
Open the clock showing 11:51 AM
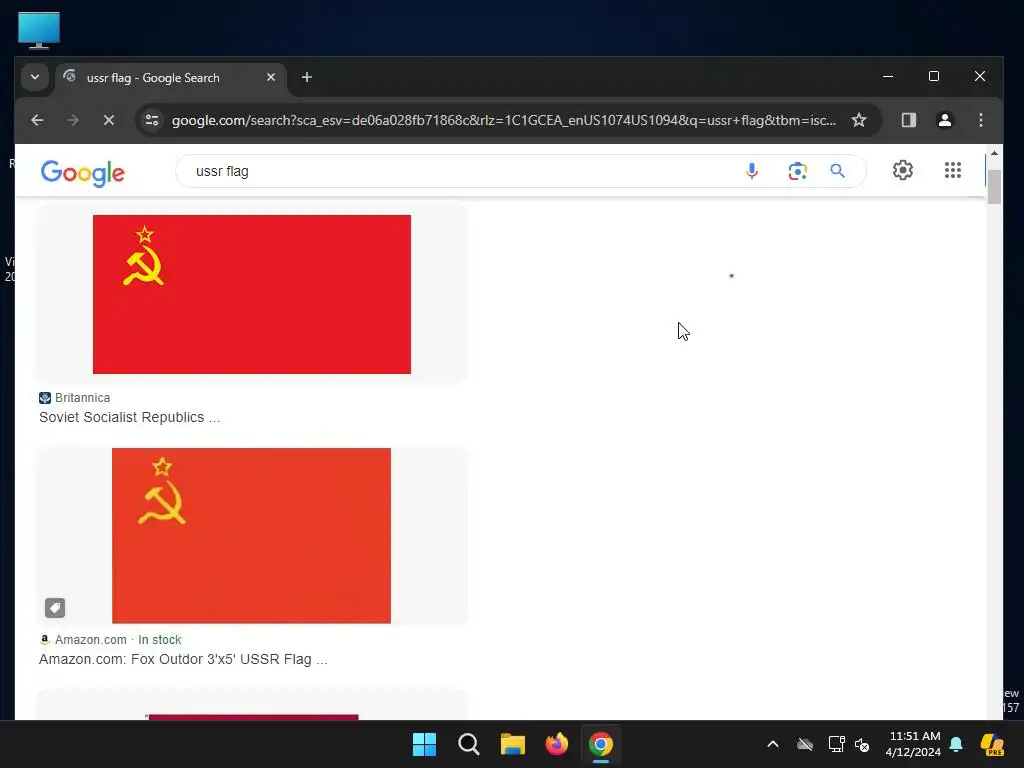click(914, 744)
